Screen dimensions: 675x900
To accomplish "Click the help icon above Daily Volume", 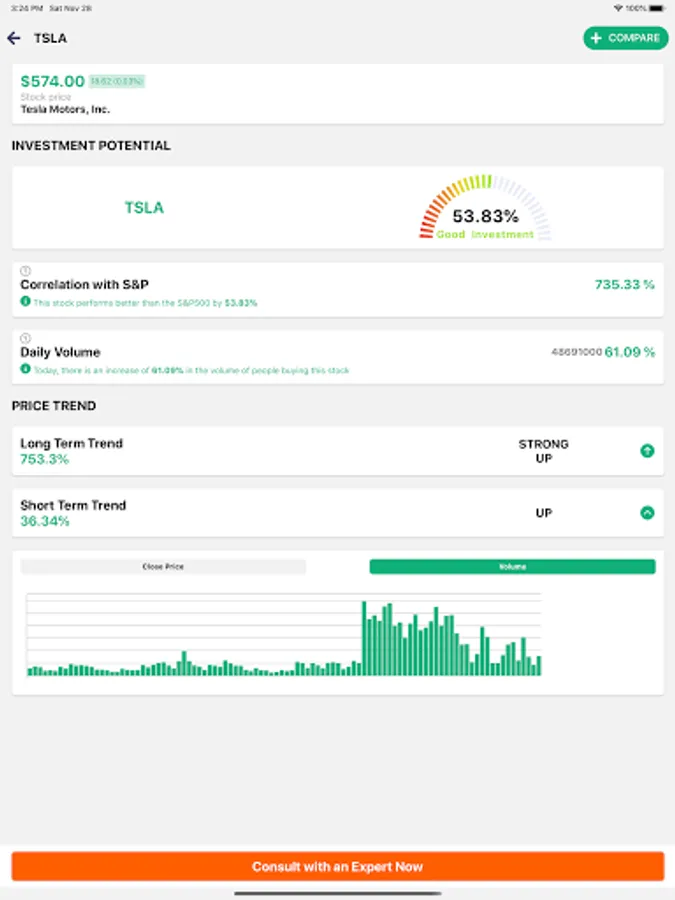I will tap(25, 338).
